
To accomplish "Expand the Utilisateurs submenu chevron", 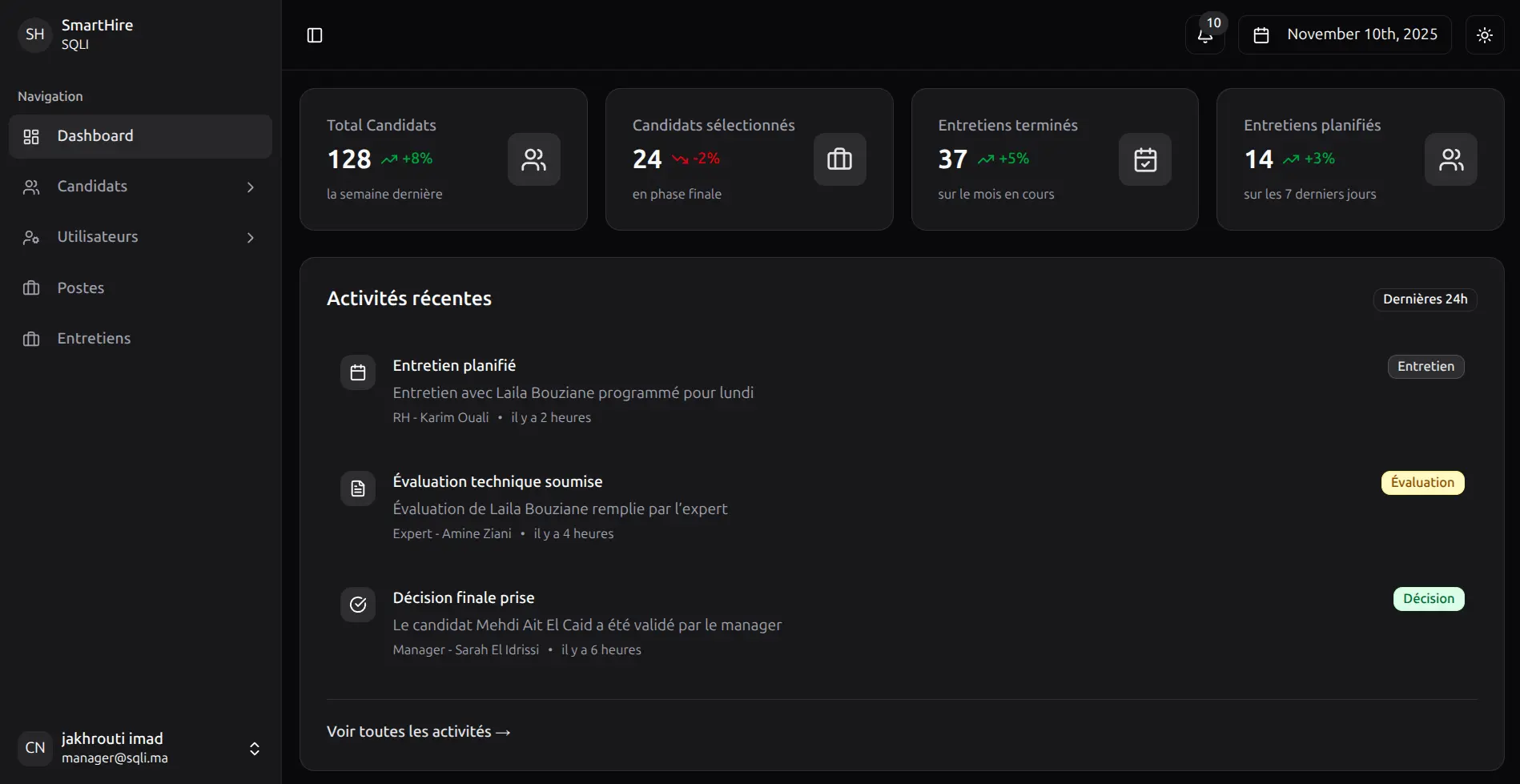I will coord(251,238).
